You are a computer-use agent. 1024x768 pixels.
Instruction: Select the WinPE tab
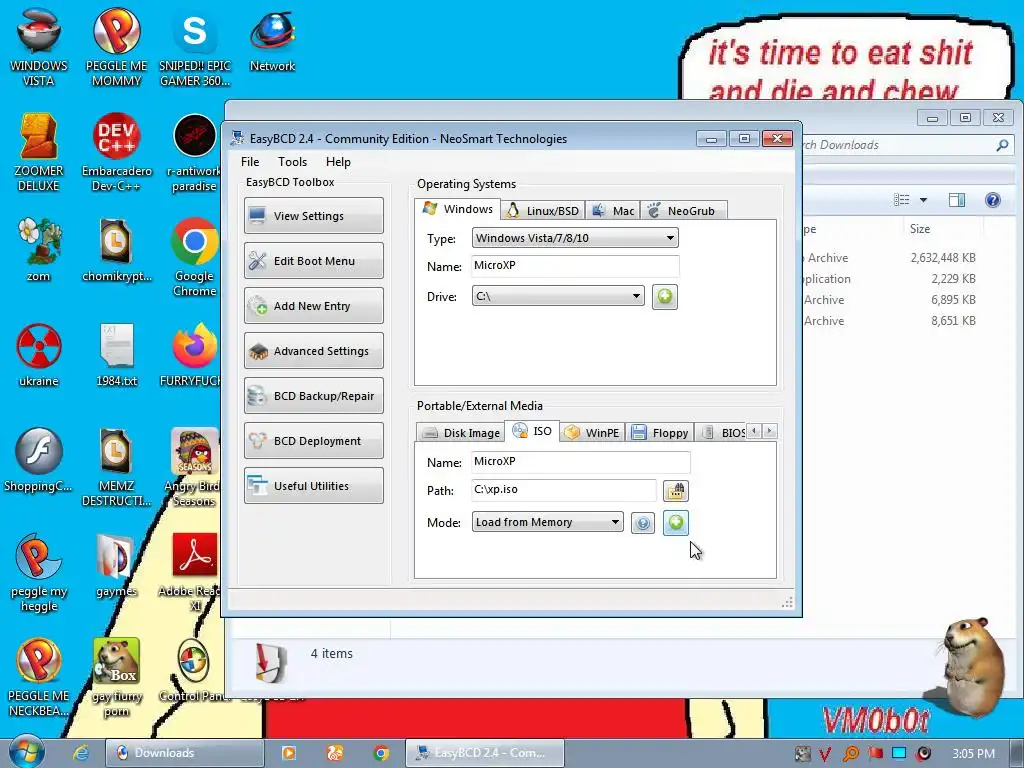[592, 432]
